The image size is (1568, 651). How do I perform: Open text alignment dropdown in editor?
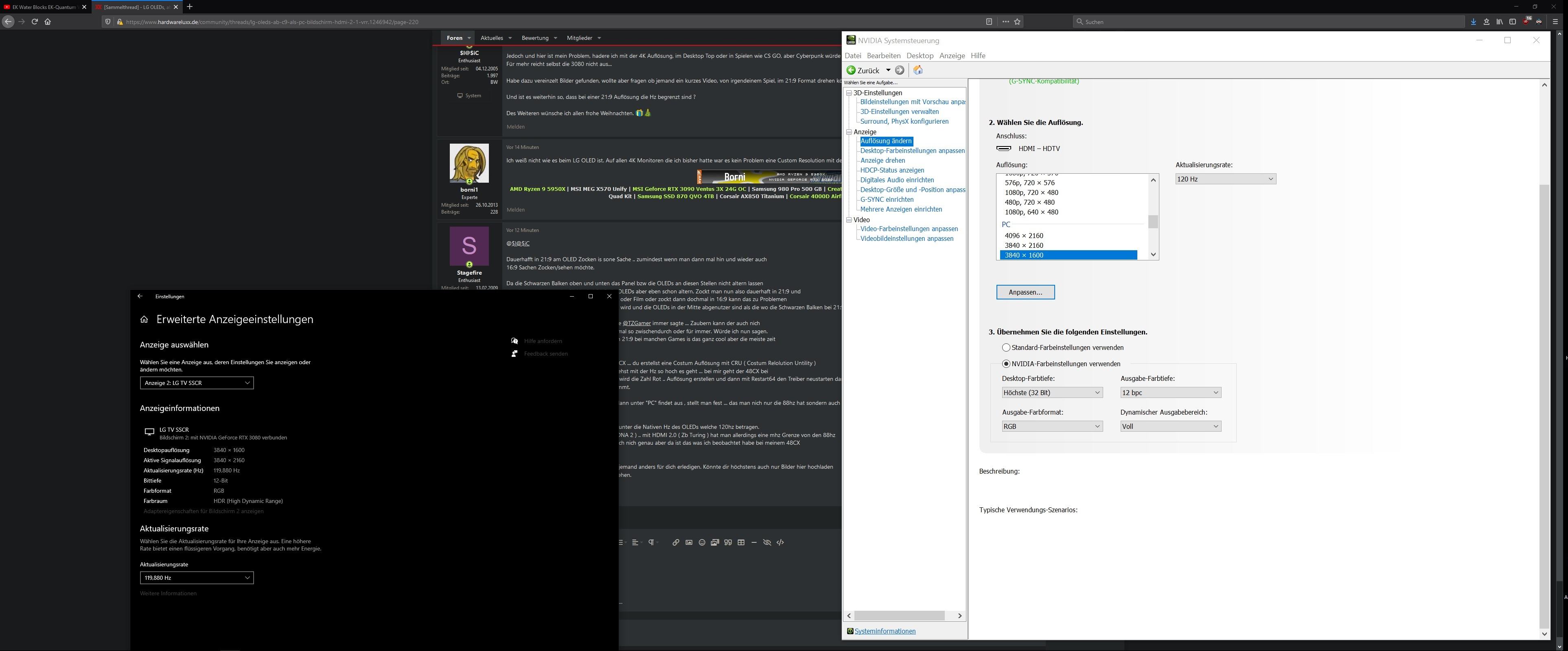click(637, 542)
